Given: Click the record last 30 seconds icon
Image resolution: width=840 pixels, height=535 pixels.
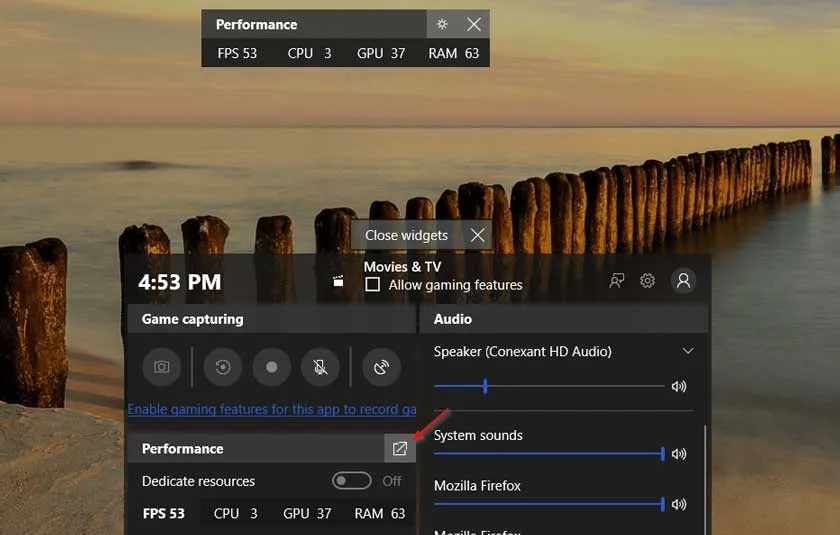Looking at the screenshot, I should pyautogui.click(x=223, y=367).
